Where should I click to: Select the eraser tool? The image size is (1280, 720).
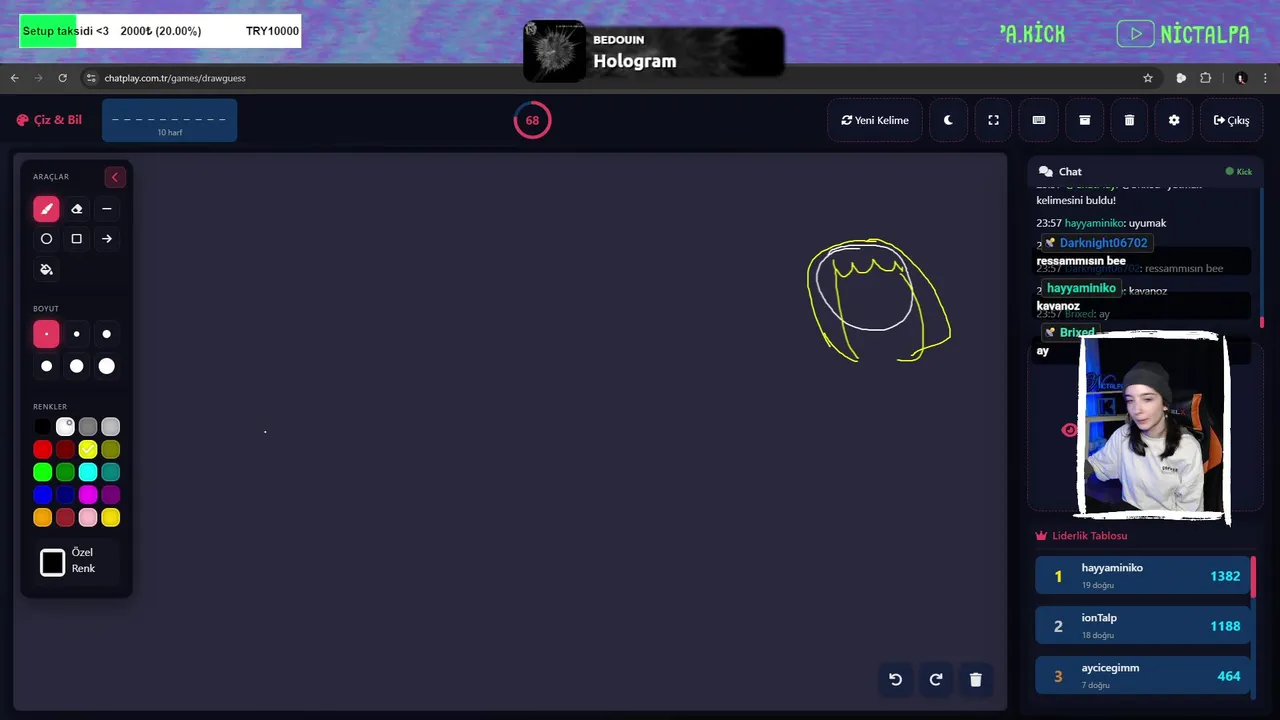[76, 209]
